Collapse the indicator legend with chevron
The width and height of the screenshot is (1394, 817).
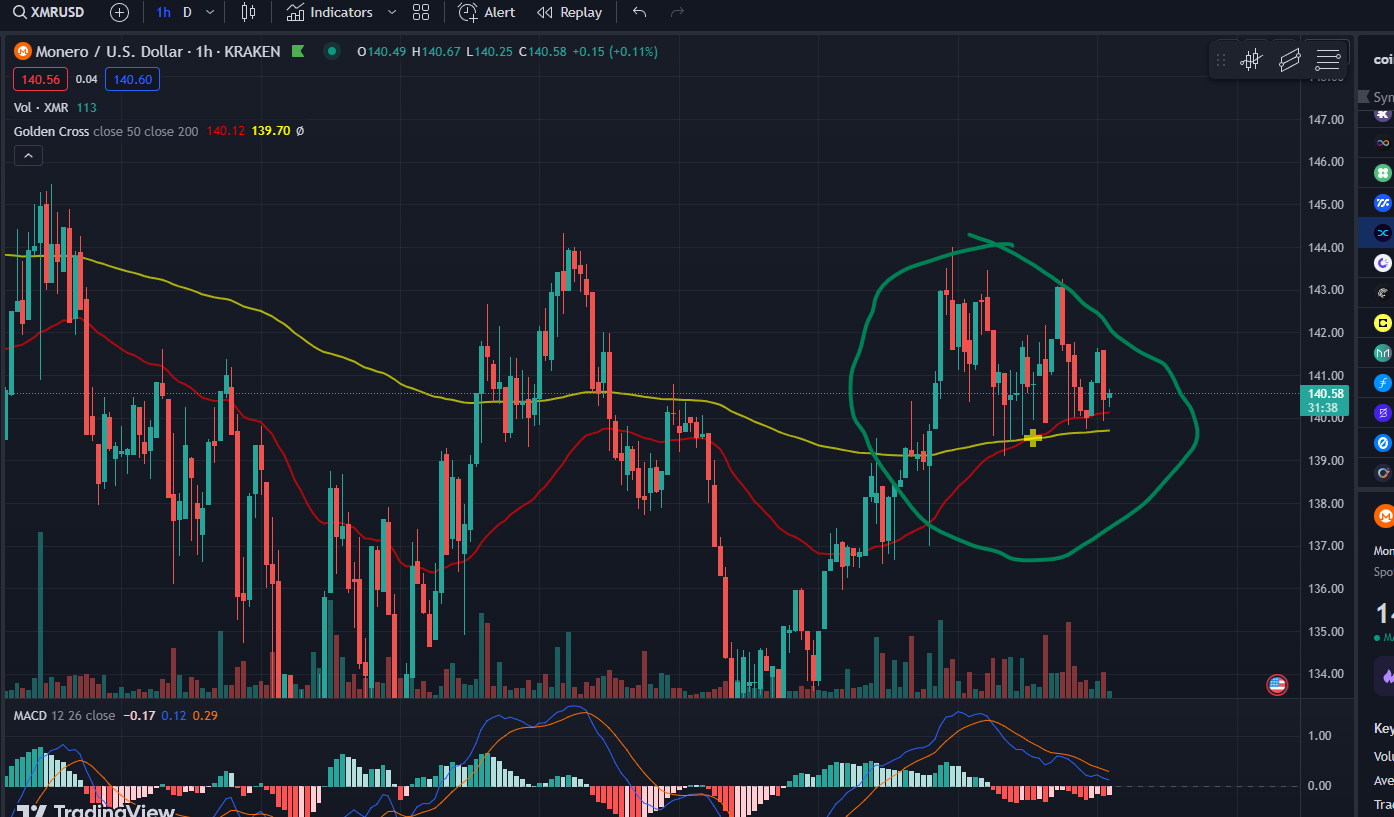click(28, 155)
